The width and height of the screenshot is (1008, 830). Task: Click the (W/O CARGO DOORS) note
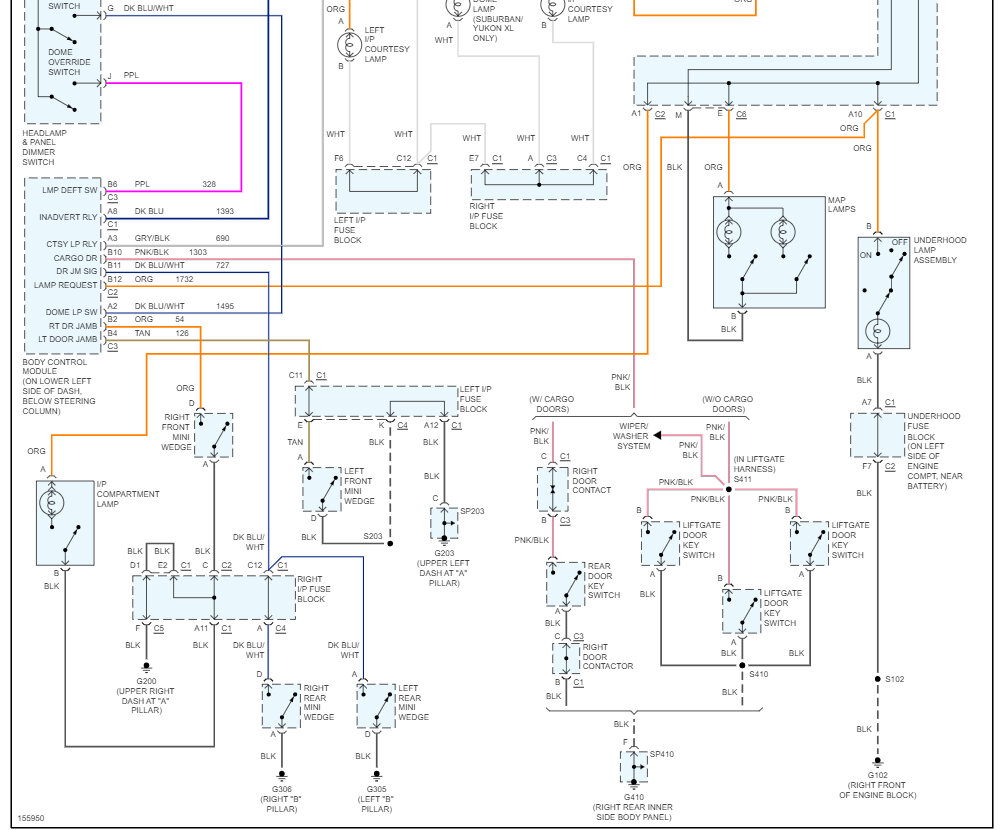coord(728,404)
